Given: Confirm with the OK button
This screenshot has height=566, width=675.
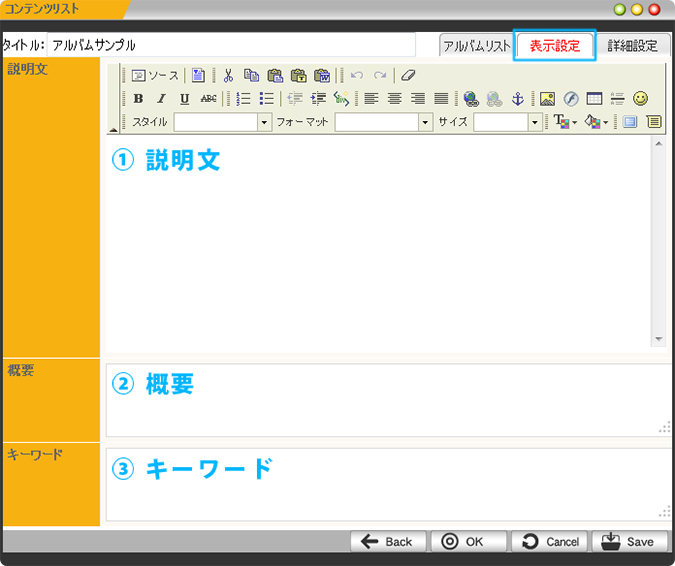Looking at the screenshot, I should [x=468, y=541].
